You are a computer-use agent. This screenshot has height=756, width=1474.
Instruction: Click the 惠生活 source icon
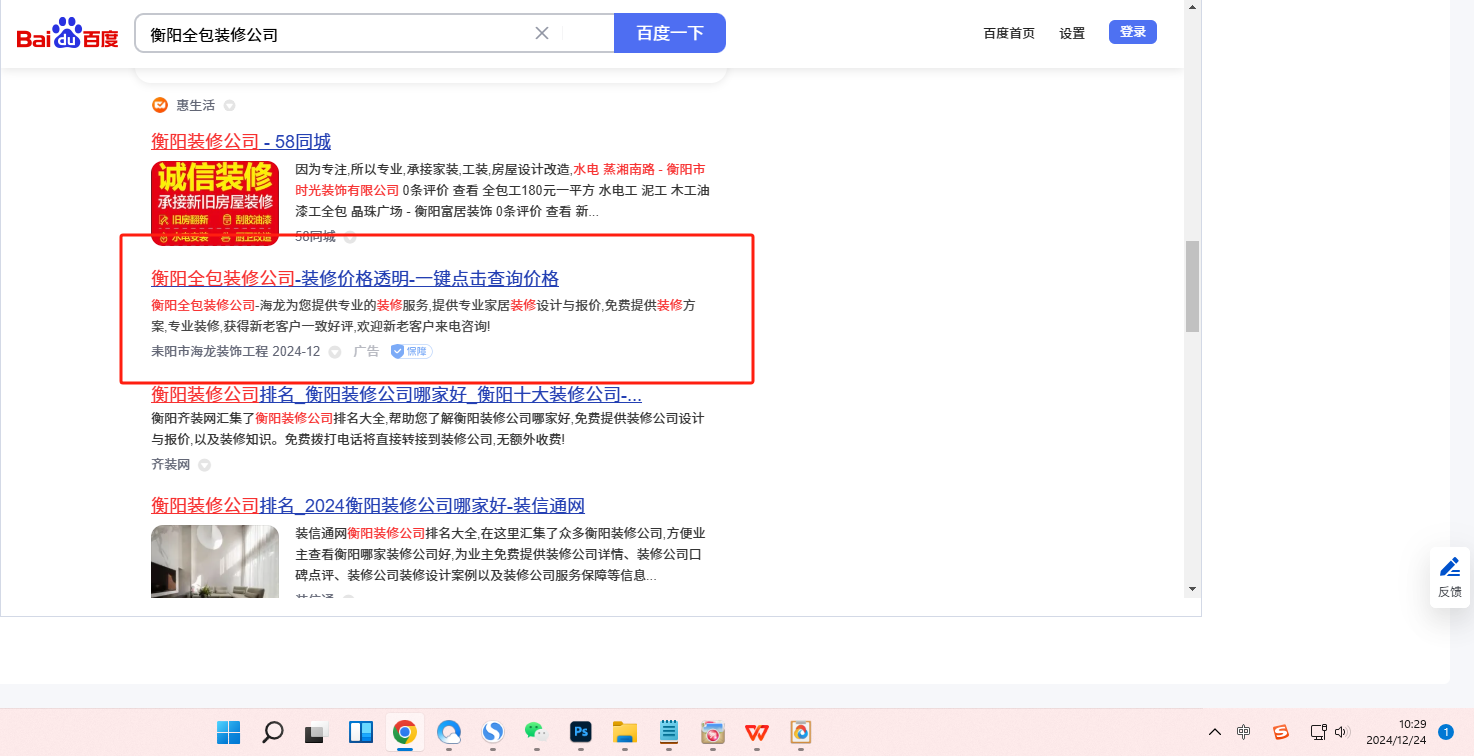click(160, 105)
